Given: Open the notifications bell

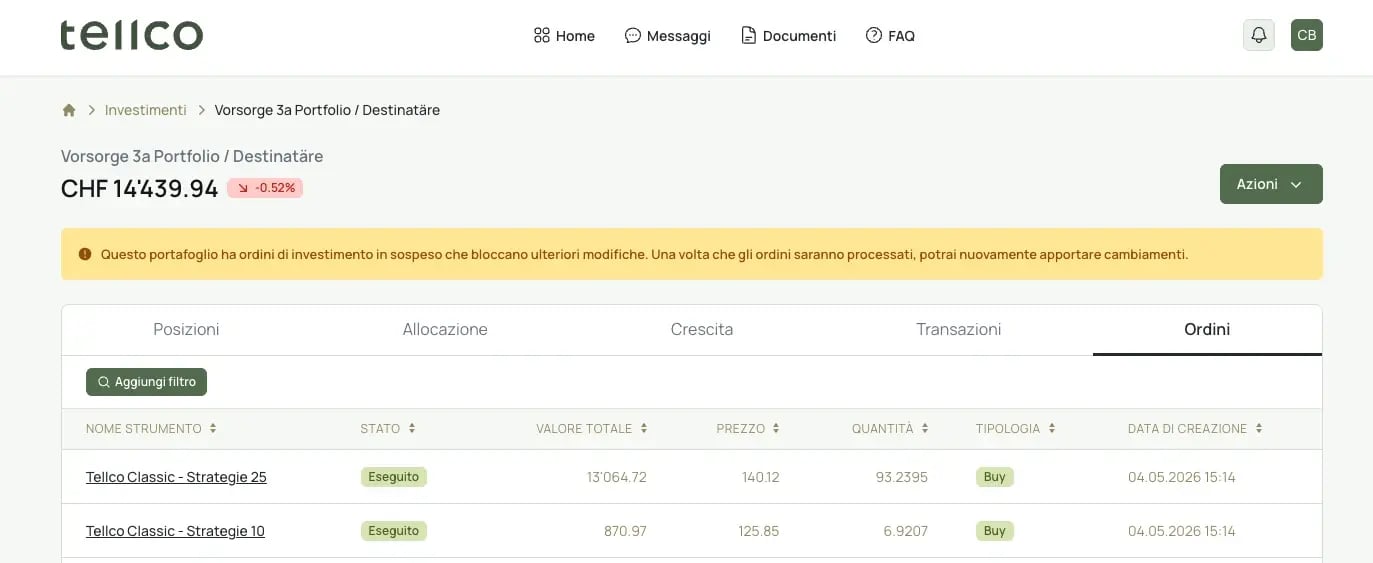Looking at the screenshot, I should coord(1259,35).
